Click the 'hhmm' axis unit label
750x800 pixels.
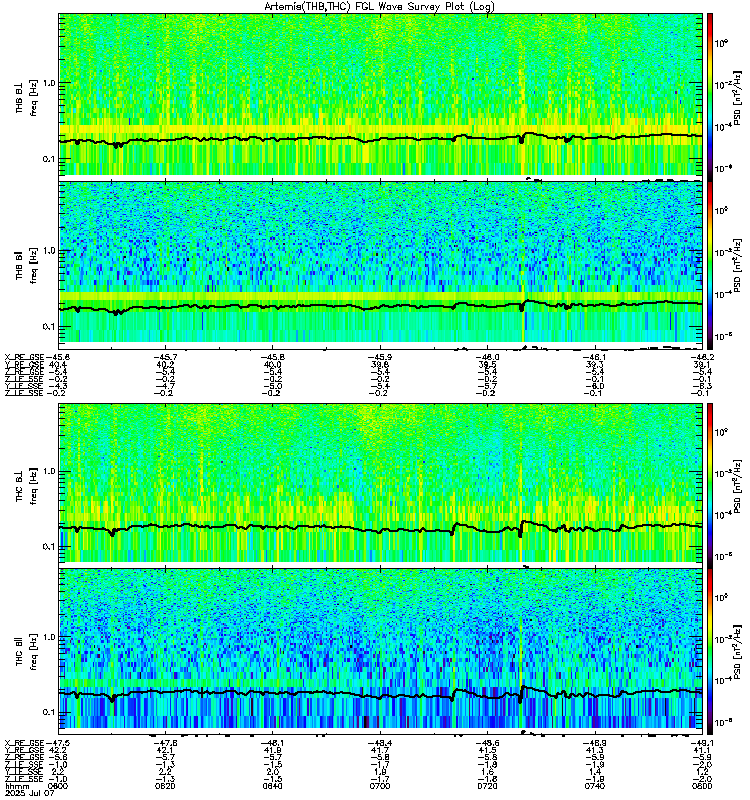tap(16, 787)
